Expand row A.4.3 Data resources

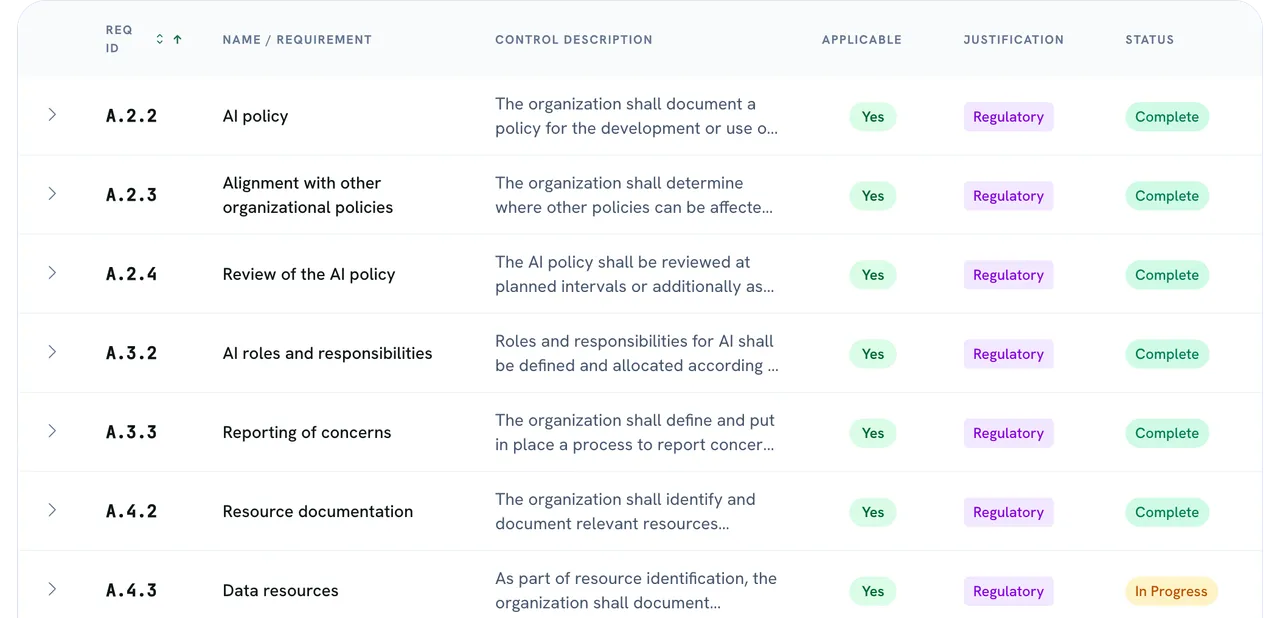tap(52, 589)
